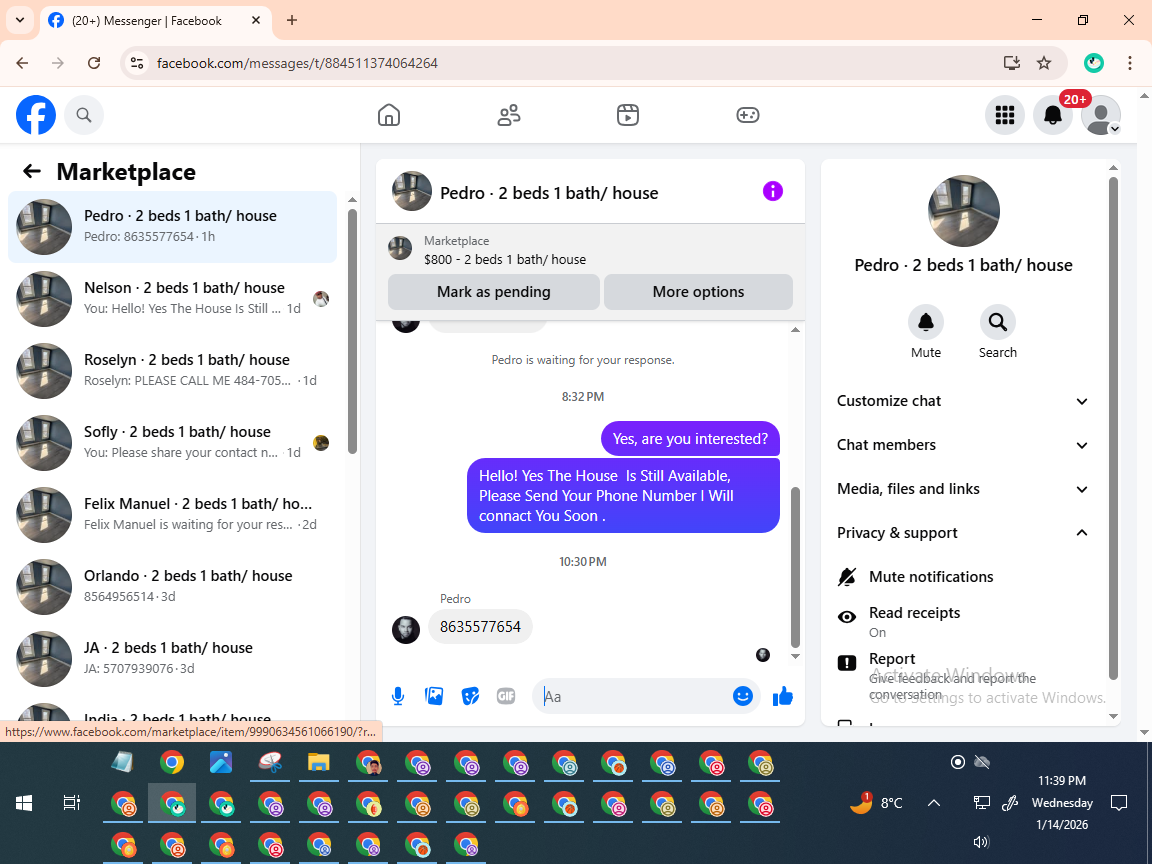
Task: Click the large listing photo in info panel
Action: coord(963,211)
